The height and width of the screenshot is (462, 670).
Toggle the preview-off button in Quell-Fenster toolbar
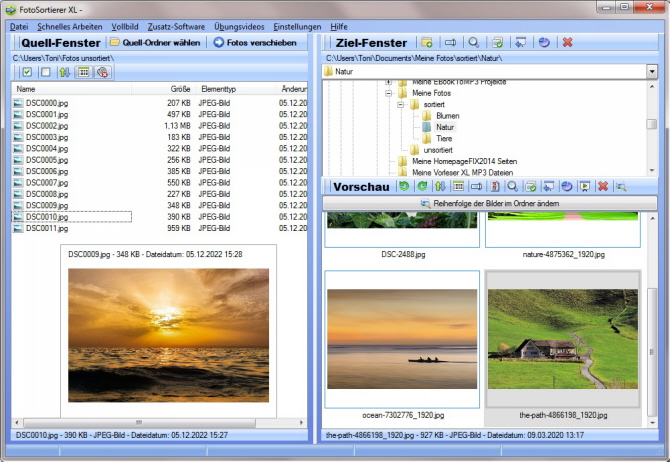pyautogui.click(x=103, y=72)
